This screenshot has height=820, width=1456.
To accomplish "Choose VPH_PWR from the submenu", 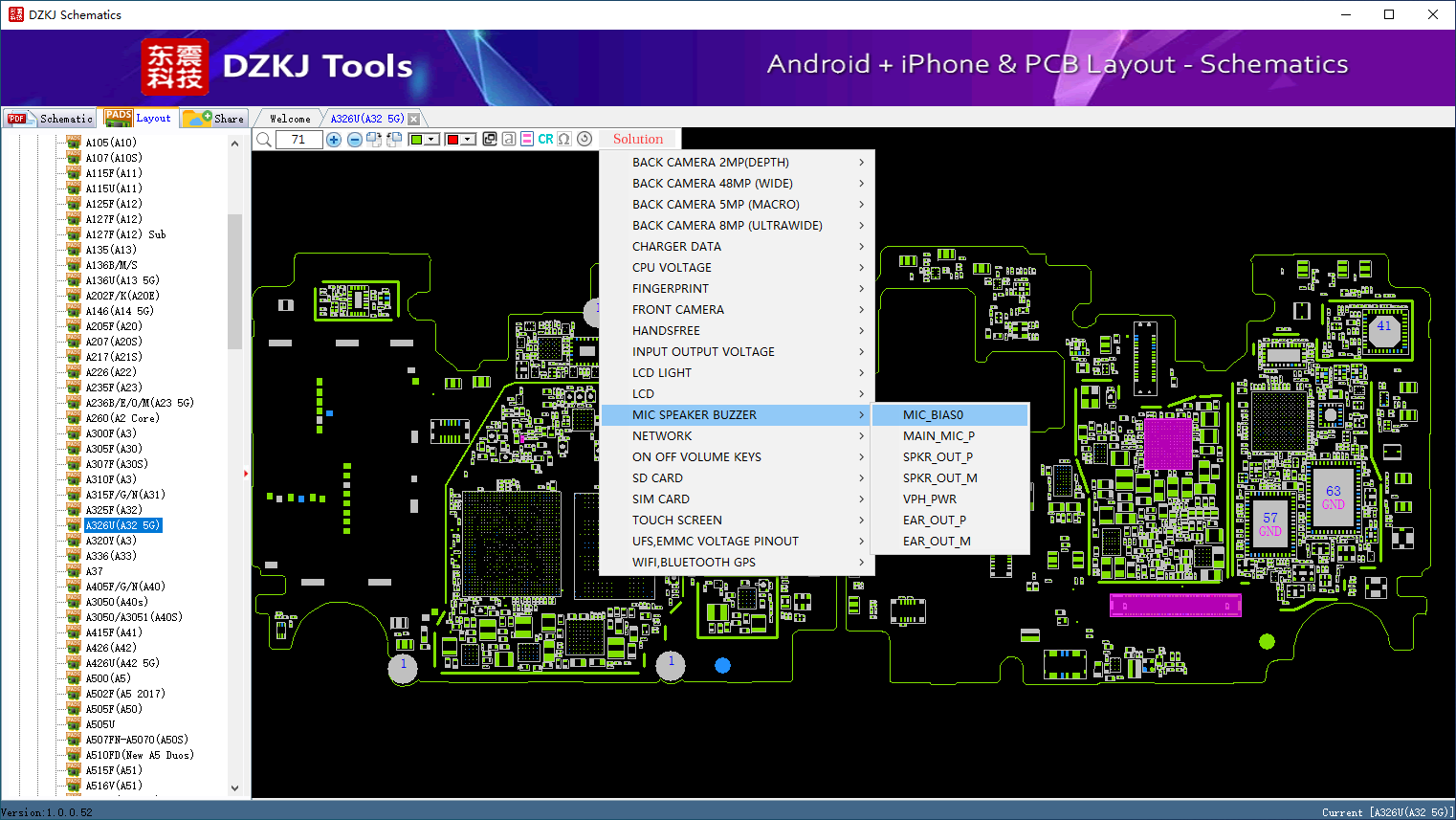I will 951,499.
